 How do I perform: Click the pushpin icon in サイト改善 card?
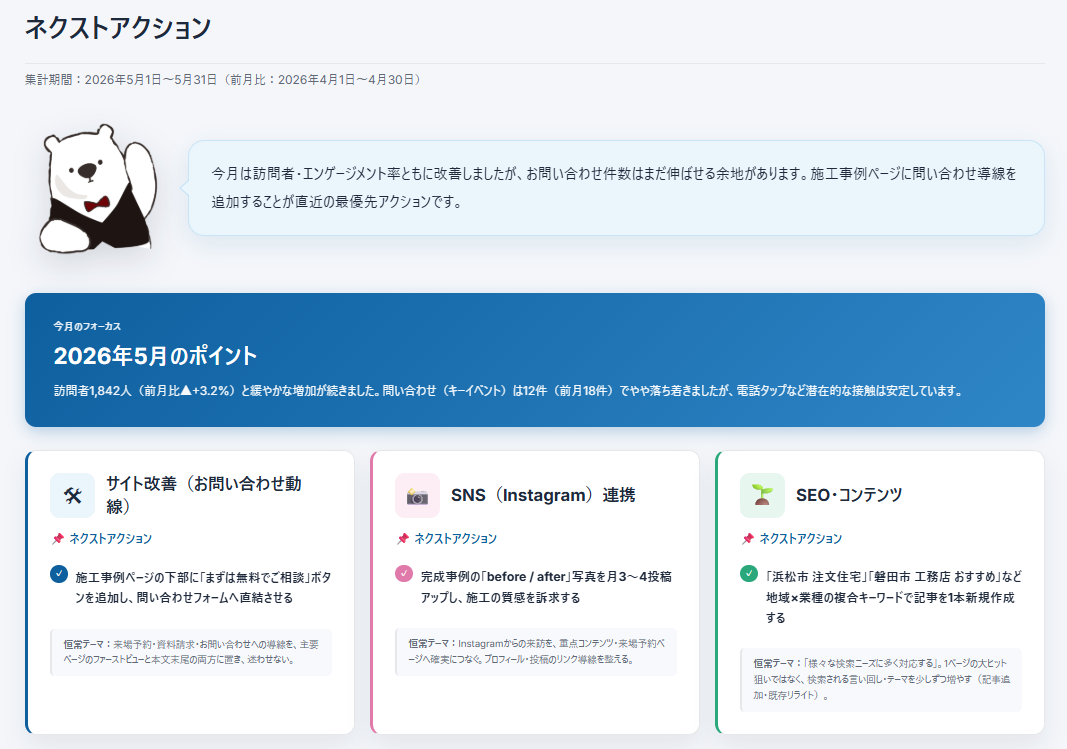tap(58, 539)
